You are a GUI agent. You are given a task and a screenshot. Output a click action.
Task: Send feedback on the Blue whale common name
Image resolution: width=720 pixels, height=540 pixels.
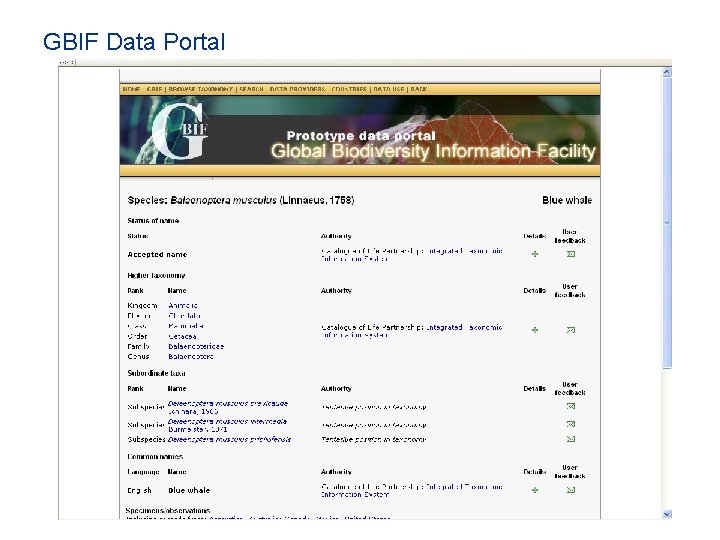(571, 490)
